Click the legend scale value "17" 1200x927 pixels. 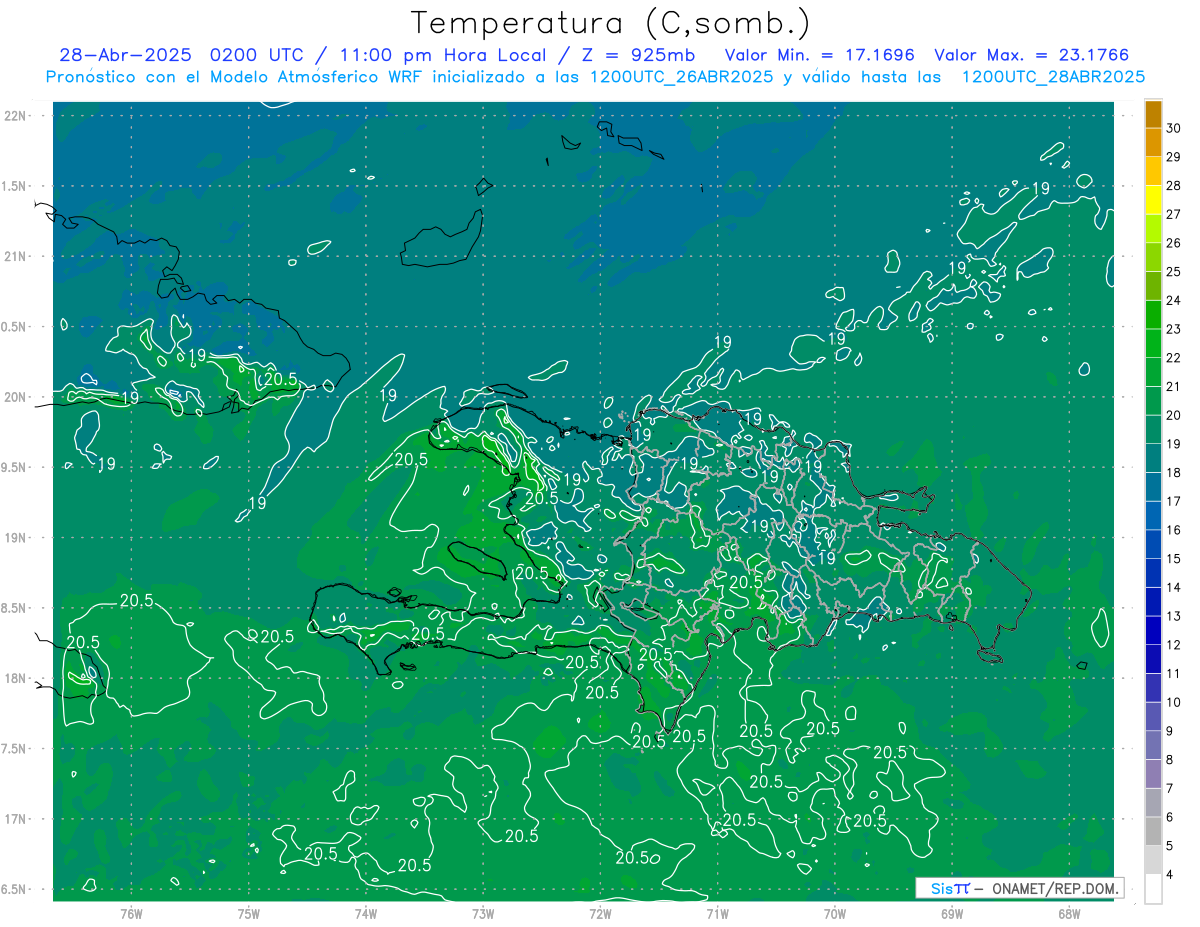click(x=1174, y=501)
